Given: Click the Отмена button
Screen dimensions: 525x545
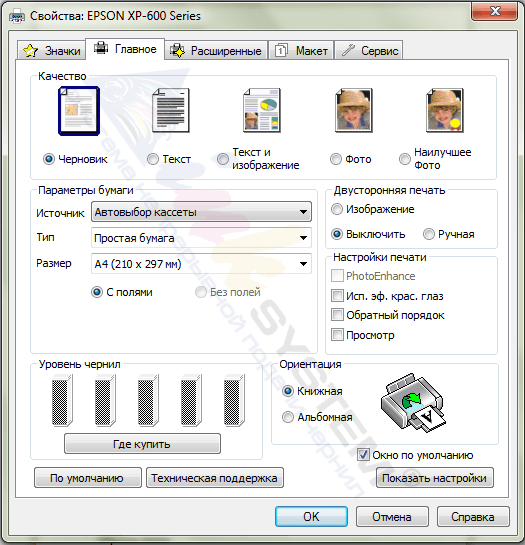Looking at the screenshot, I should coord(392,516).
